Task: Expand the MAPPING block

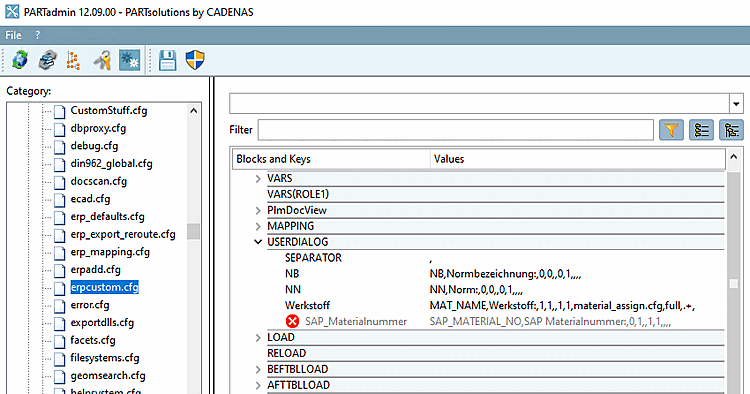Action: [258, 226]
